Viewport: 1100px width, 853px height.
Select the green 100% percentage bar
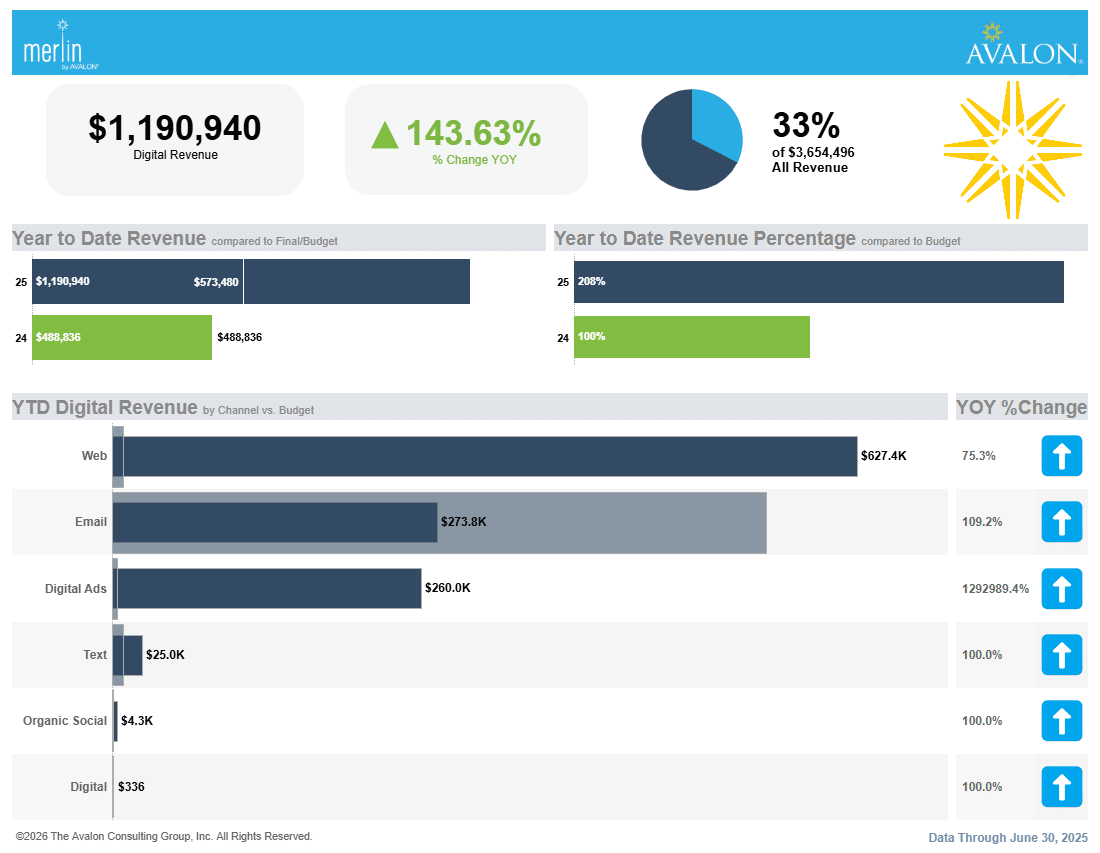coord(692,337)
